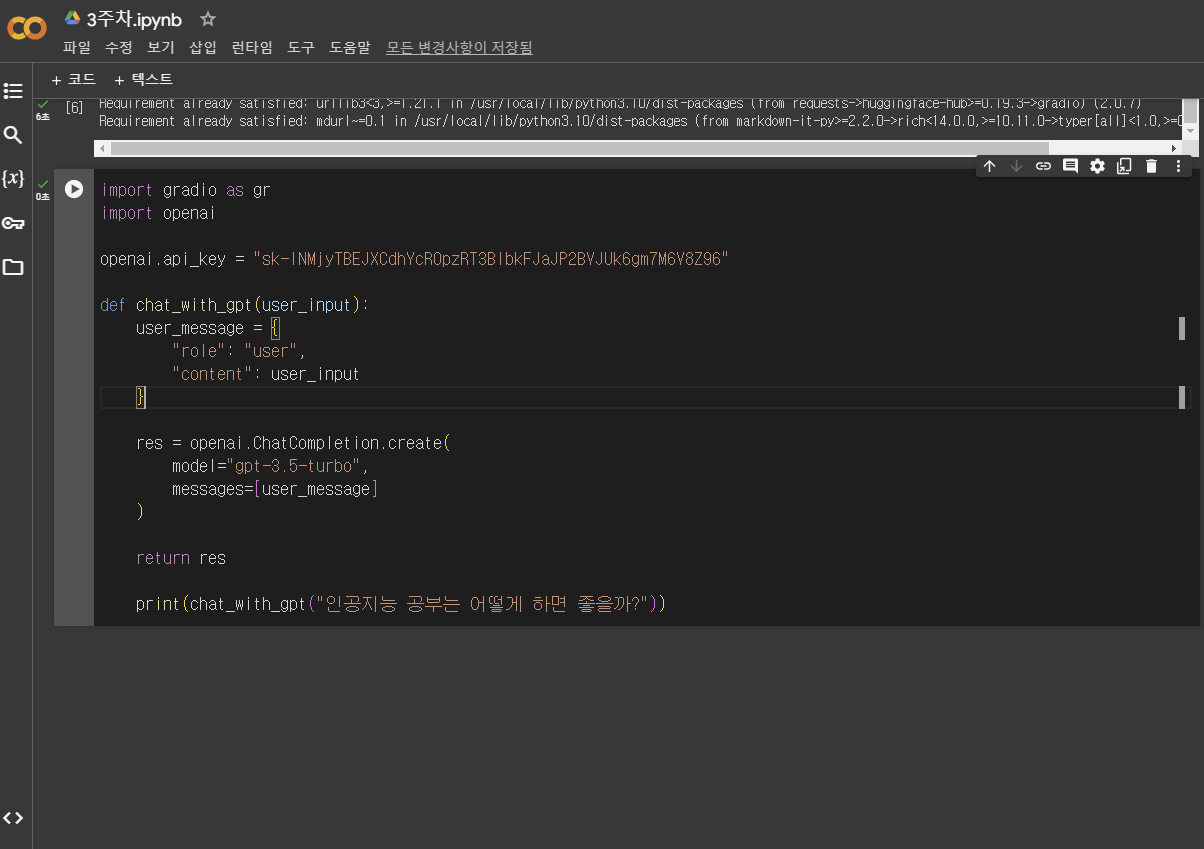Click the 'Requirement already satisfied: urllib3' output line
Image resolution: width=1204 pixels, height=849 pixels.
pyautogui.click(x=620, y=104)
